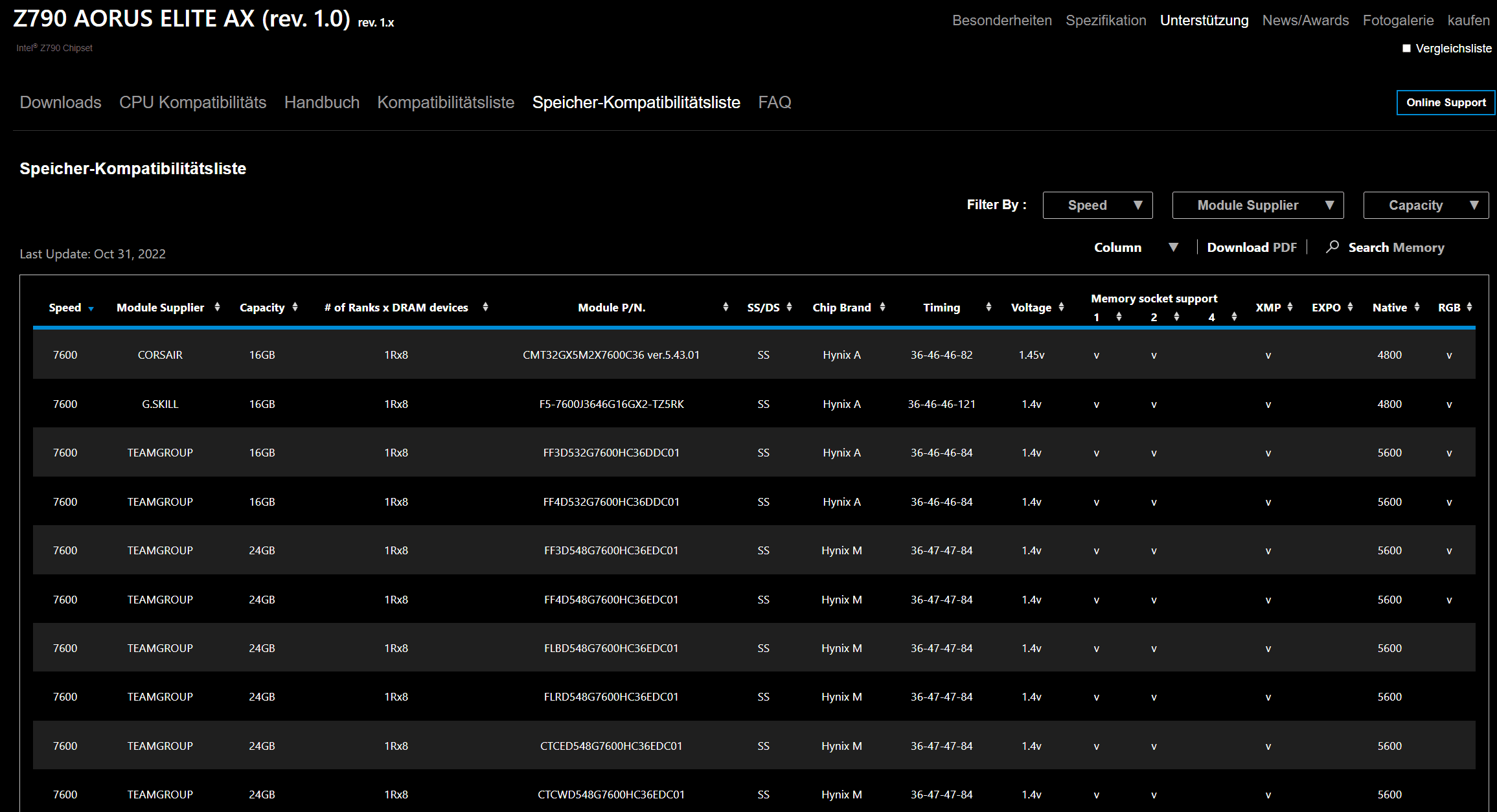Sort by SS/DS arrows
This screenshot has width=1497, height=812.
790,307
